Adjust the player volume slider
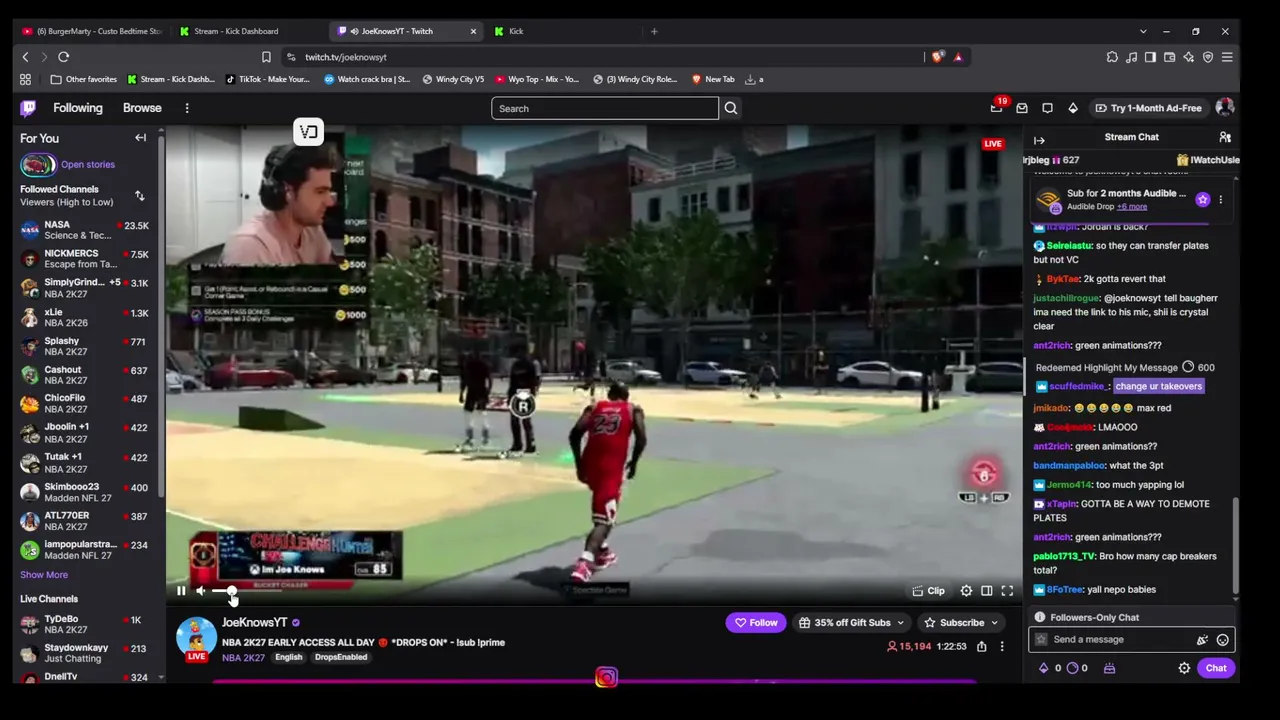 pos(247,591)
